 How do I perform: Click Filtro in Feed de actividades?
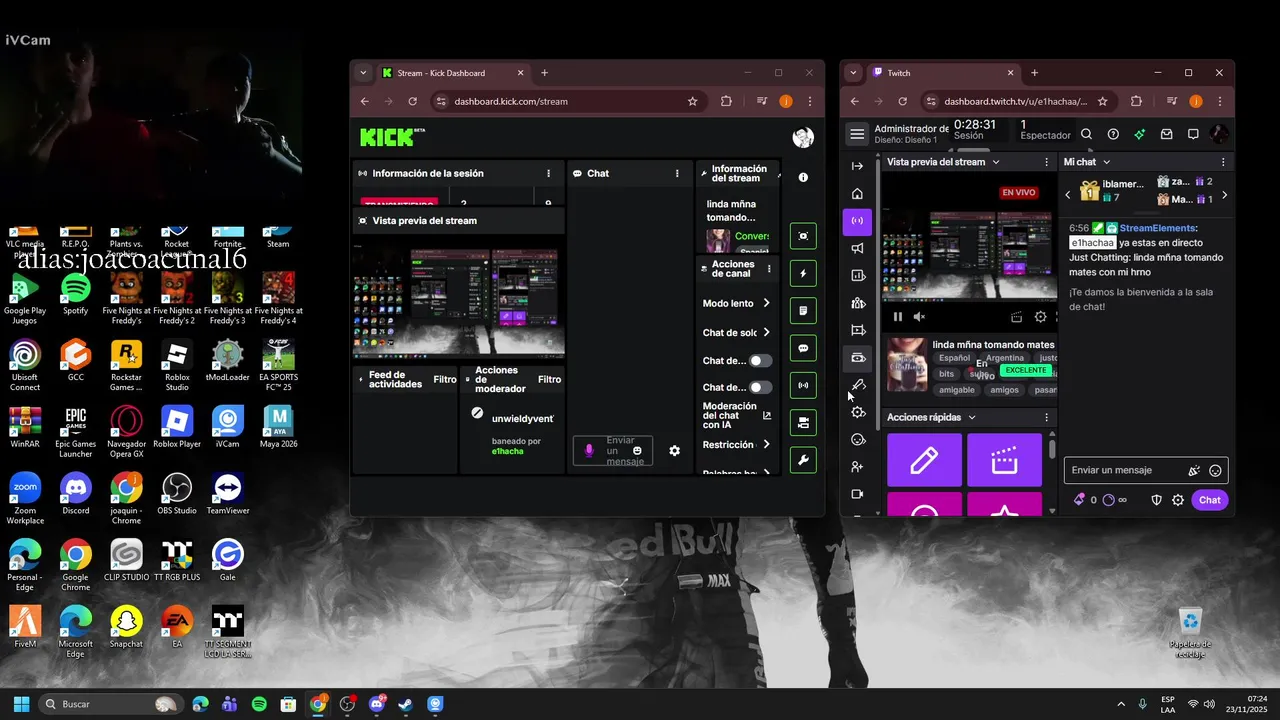click(445, 379)
